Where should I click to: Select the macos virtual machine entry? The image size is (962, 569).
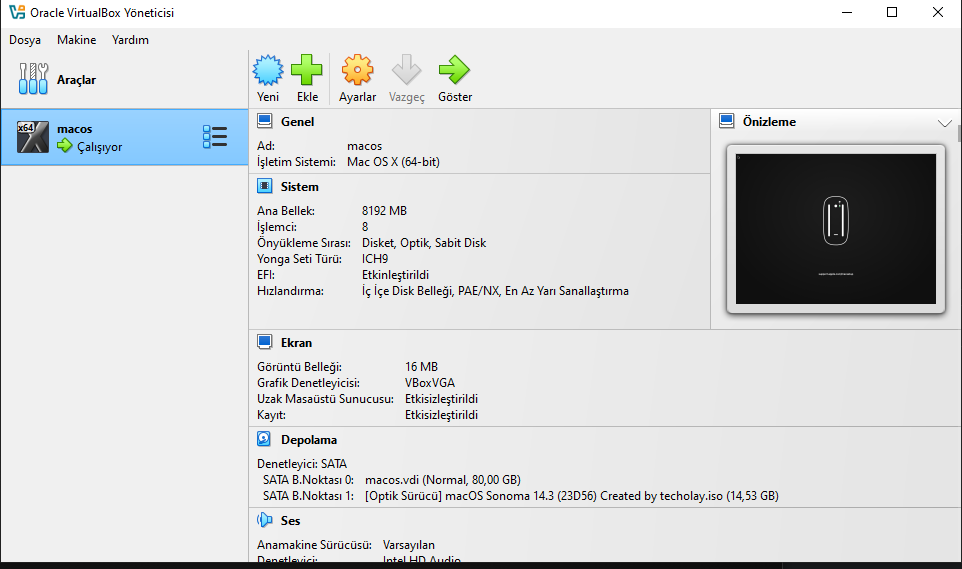pos(125,137)
